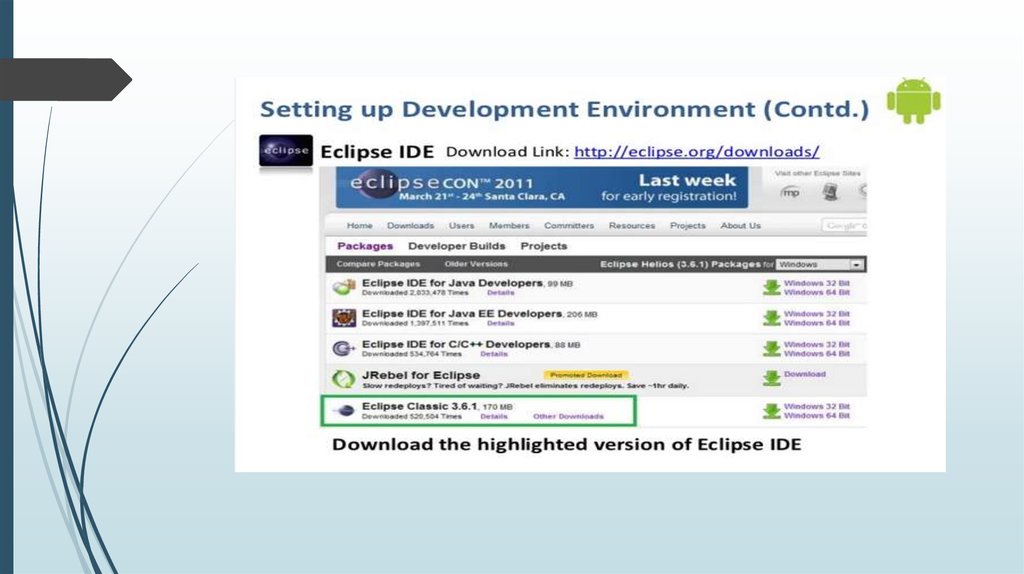This screenshot has height=574, width=1024.
Task: Click green download arrow for Eclipse Classic
Action: click(x=771, y=411)
